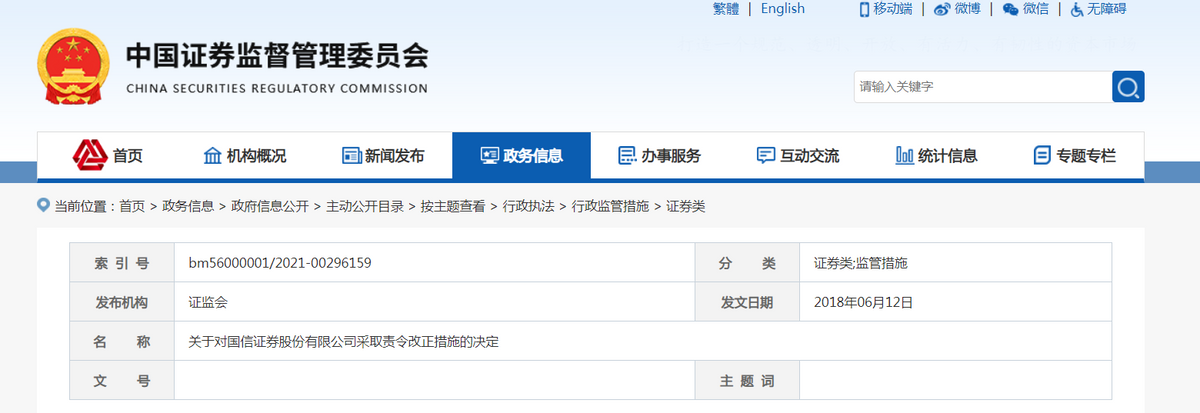Click the 发文日期 label cell
The image size is (1200, 413).
click(747, 302)
